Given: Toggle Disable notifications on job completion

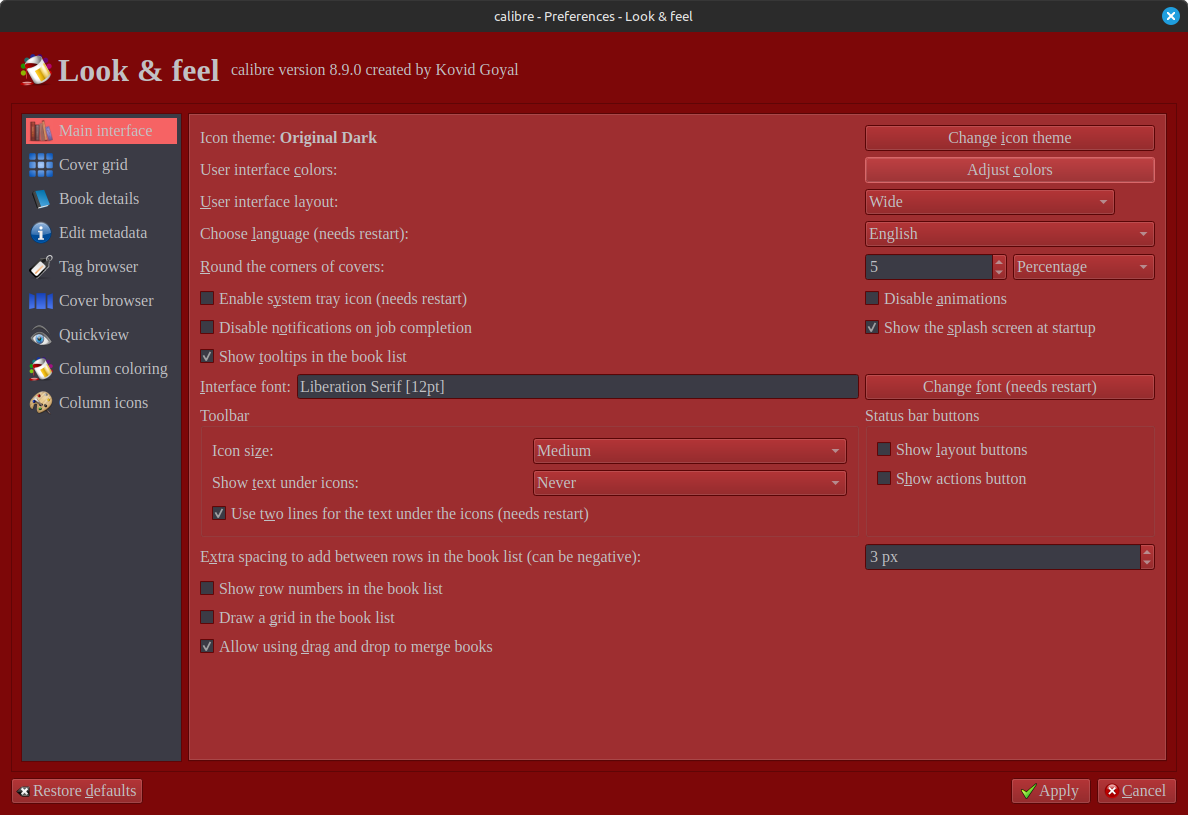Looking at the screenshot, I should (x=207, y=327).
